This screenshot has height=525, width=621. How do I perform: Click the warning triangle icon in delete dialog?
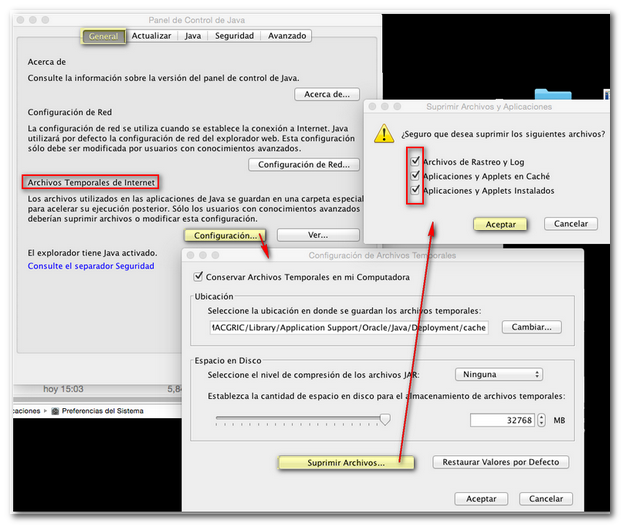click(384, 133)
